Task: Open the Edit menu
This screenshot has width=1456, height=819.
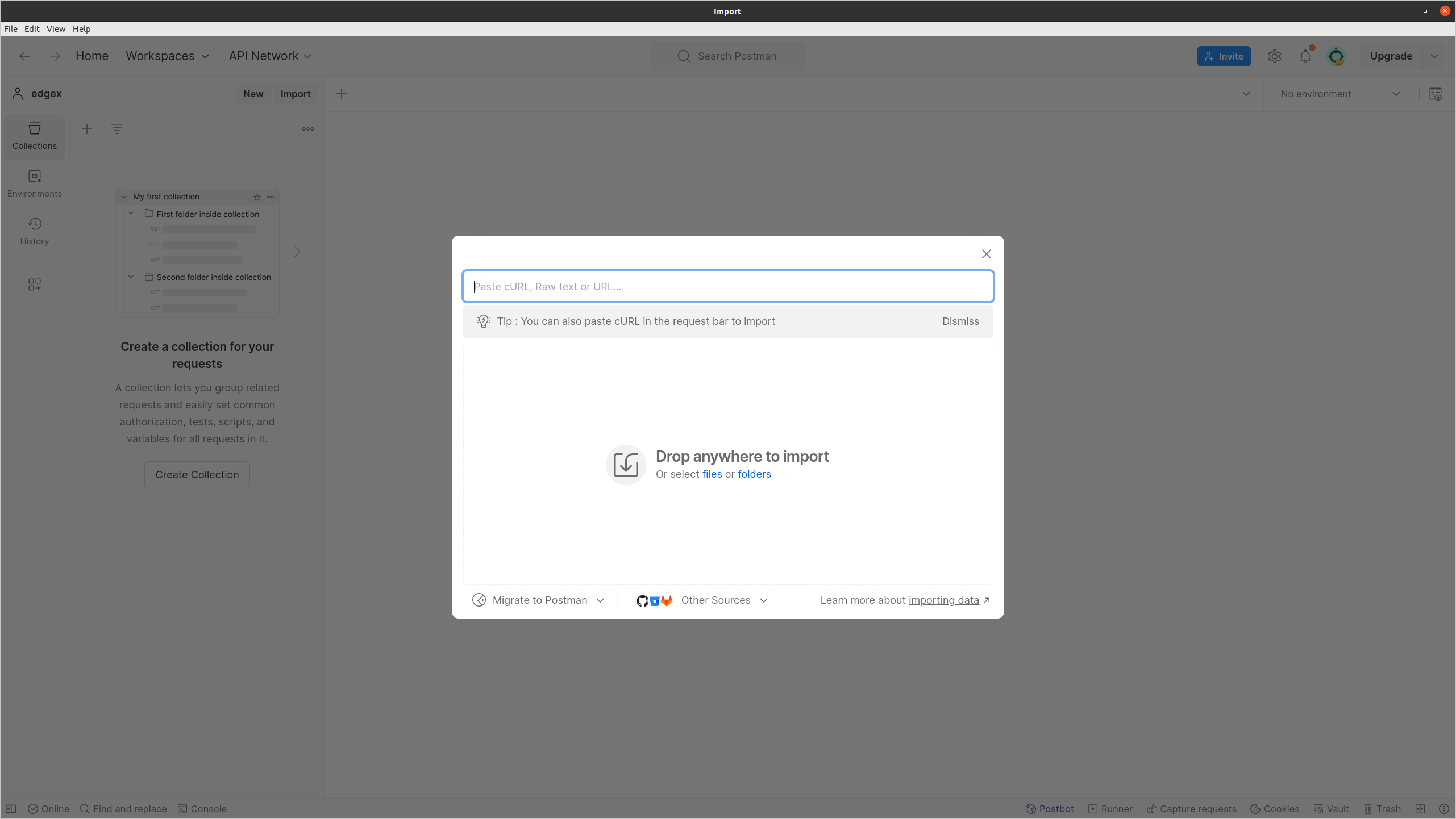Action: coord(32,28)
